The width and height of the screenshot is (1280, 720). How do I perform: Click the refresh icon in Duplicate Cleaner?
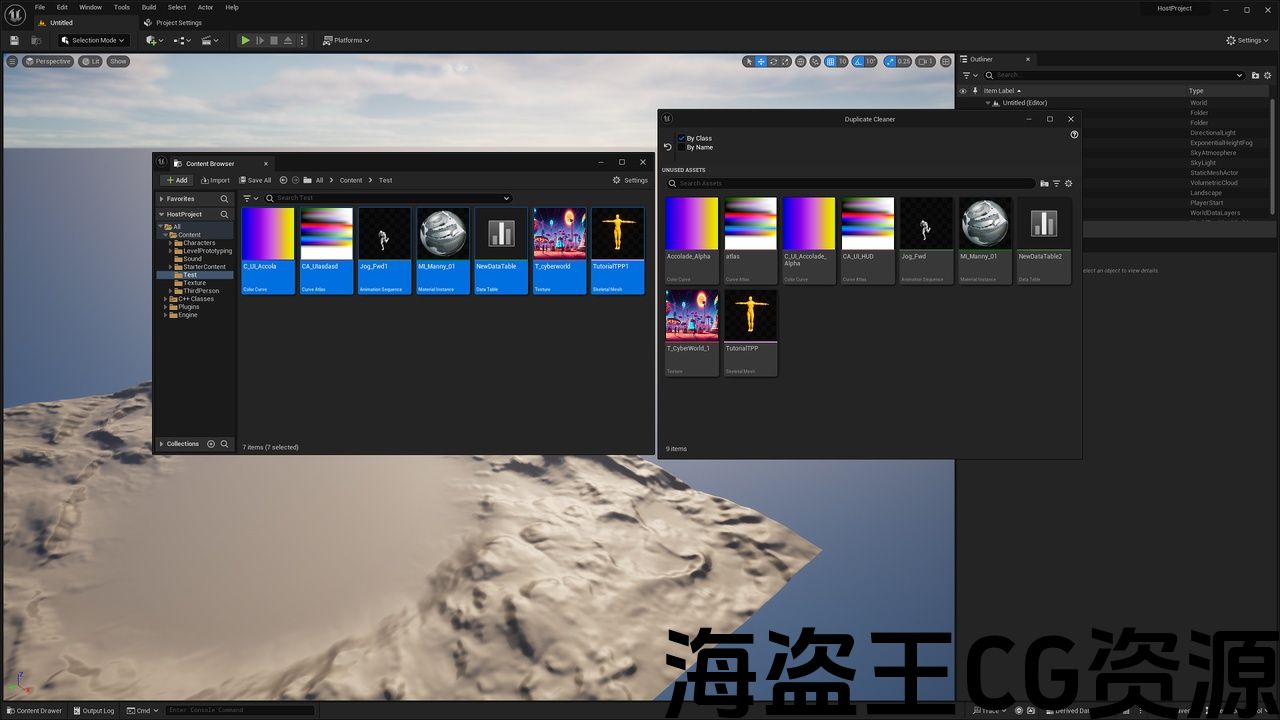point(668,147)
